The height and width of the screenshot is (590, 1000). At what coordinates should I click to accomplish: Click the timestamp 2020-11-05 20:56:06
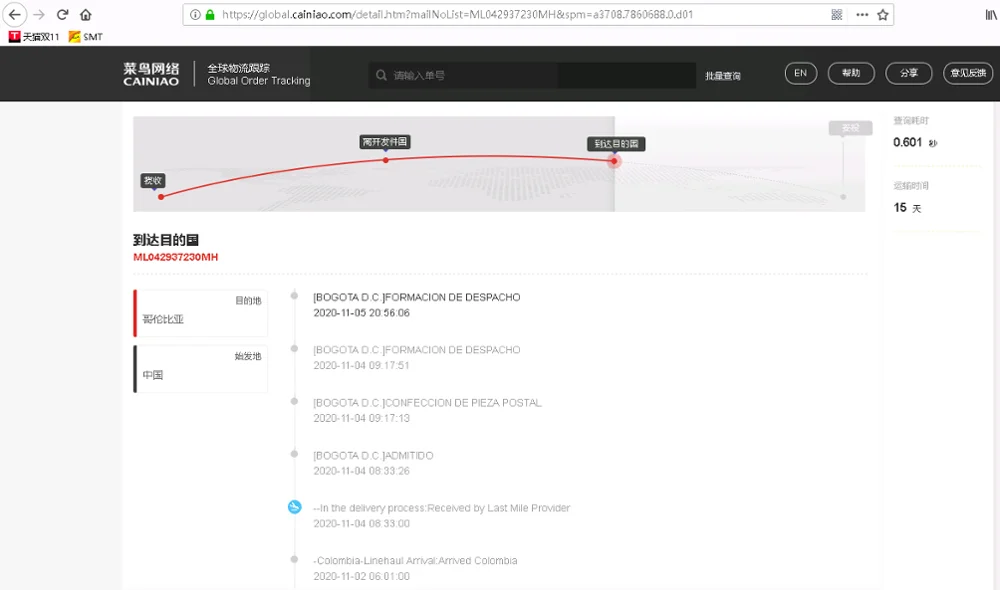coord(361,313)
